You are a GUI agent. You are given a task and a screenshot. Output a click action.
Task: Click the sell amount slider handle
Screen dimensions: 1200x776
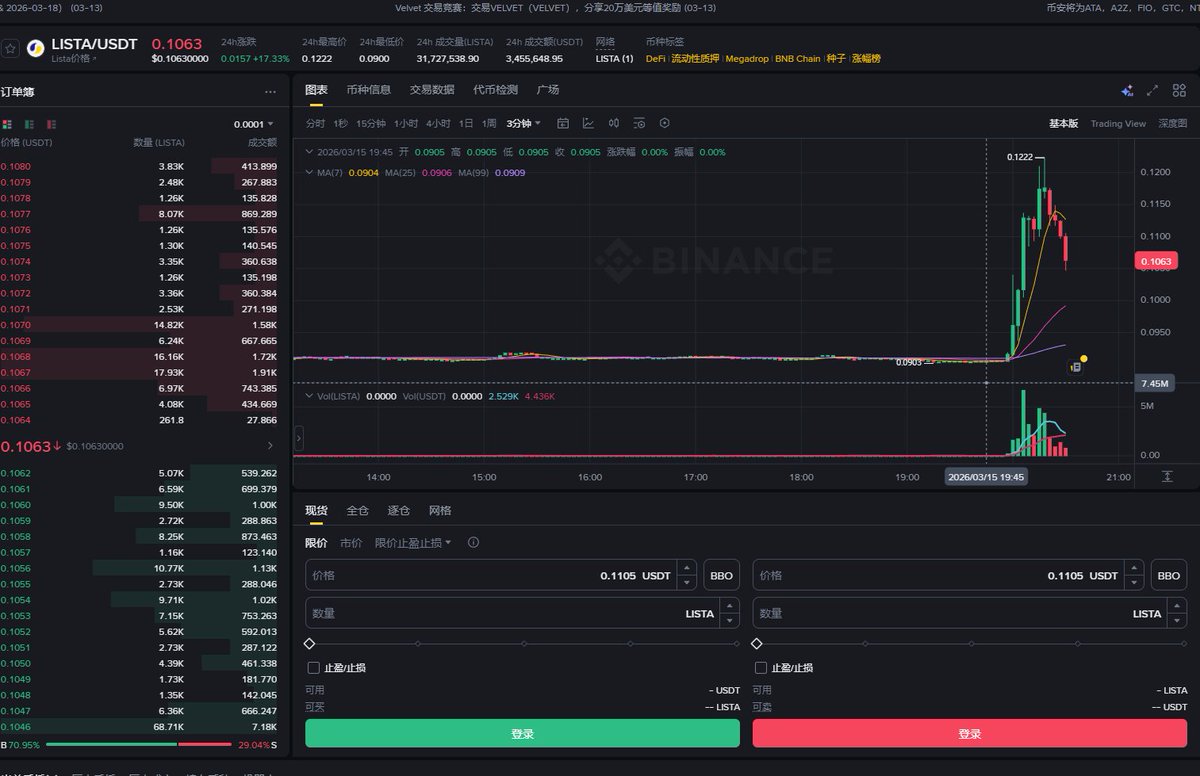click(756, 644)
